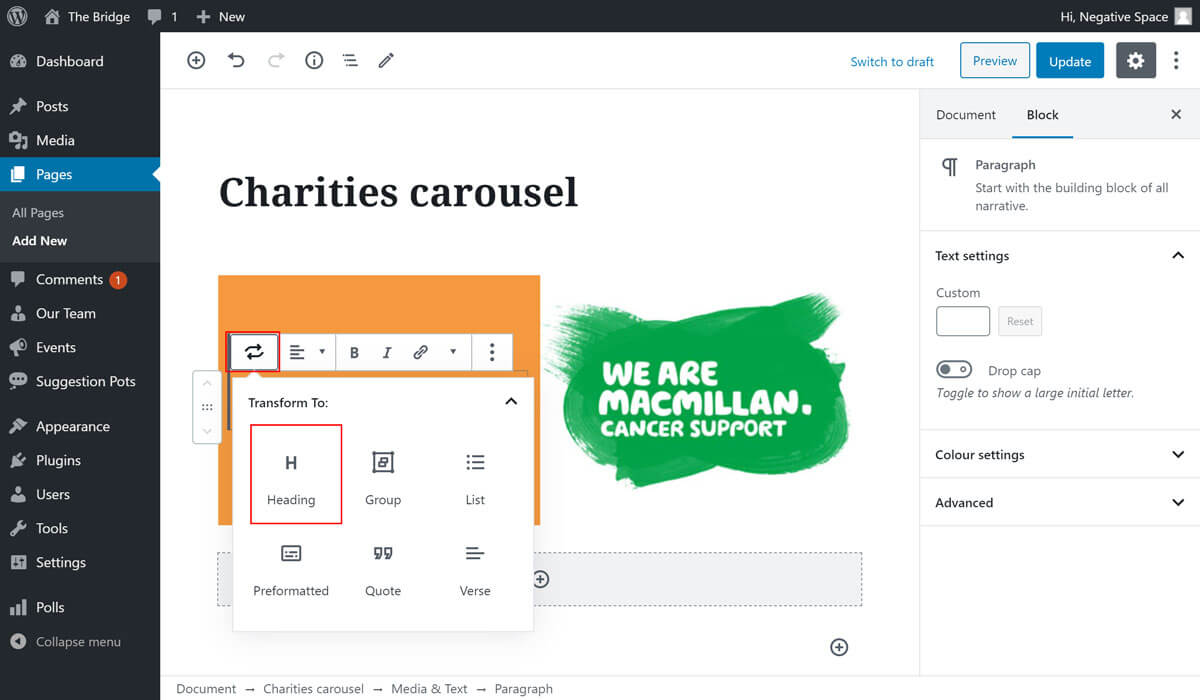Click the Update button
1200x700 pixels.
[1069, 61]
